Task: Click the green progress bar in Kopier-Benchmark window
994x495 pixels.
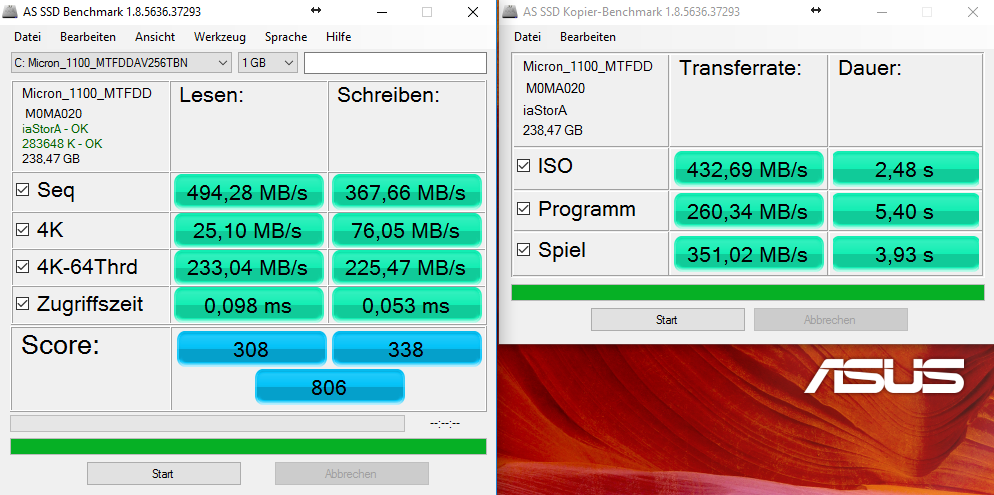Action: click(x=748, y=292)
